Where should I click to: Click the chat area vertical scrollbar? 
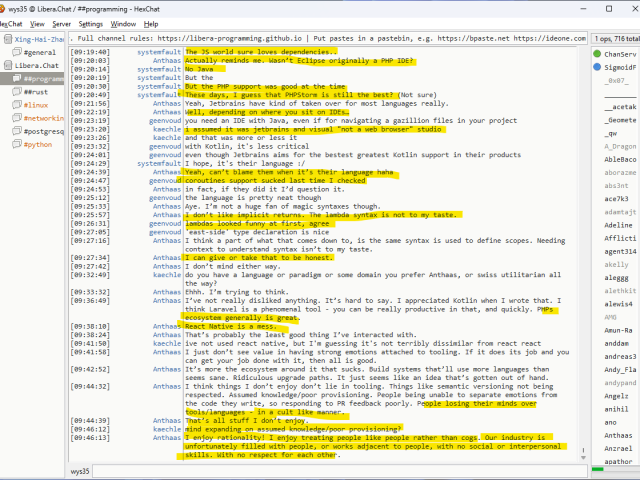tap(582, 250)
